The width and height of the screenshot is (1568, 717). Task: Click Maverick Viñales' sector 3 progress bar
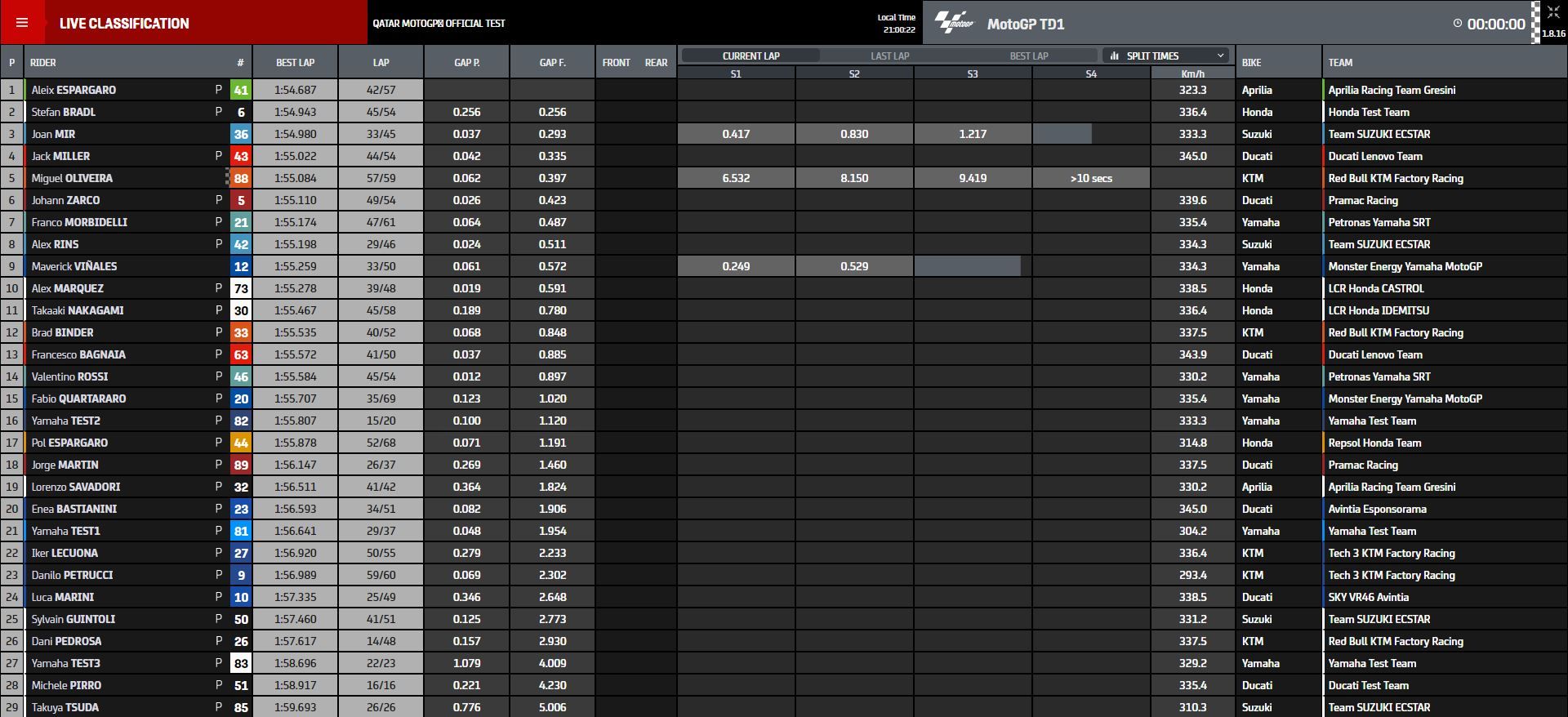point(968,266)
